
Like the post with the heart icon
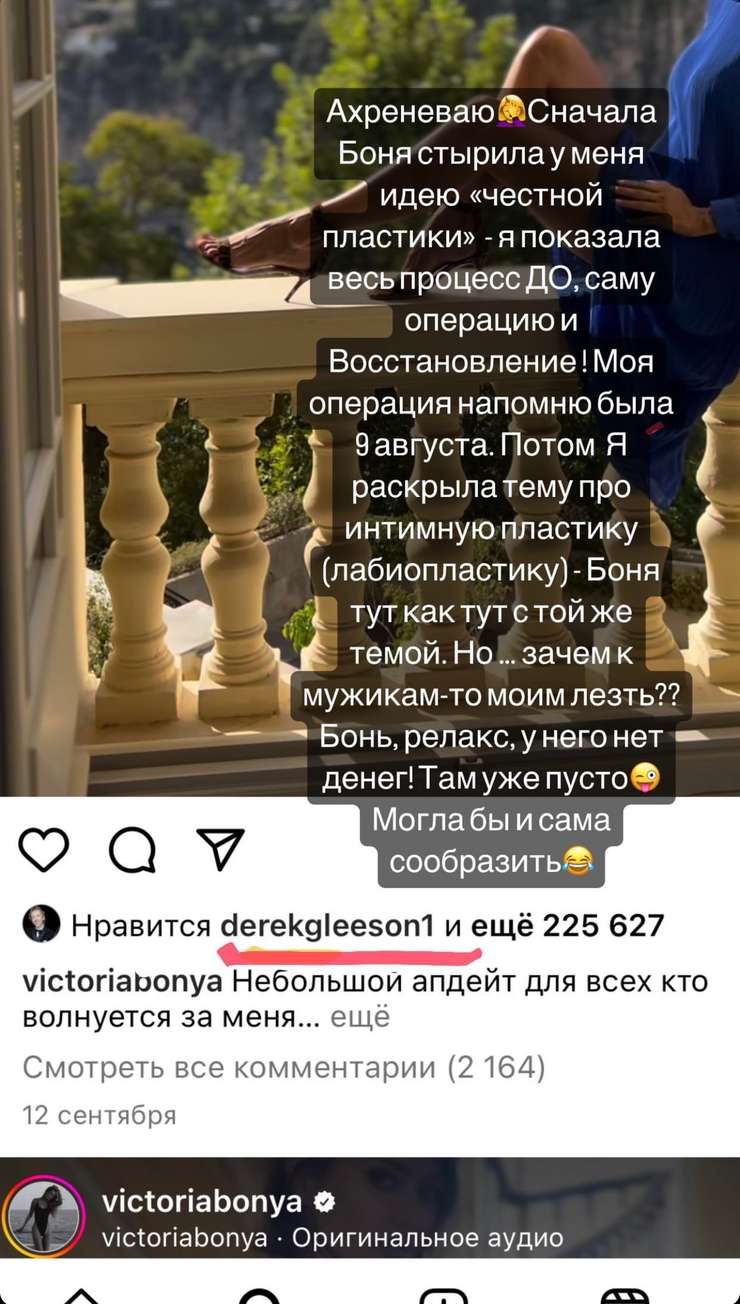44,851
